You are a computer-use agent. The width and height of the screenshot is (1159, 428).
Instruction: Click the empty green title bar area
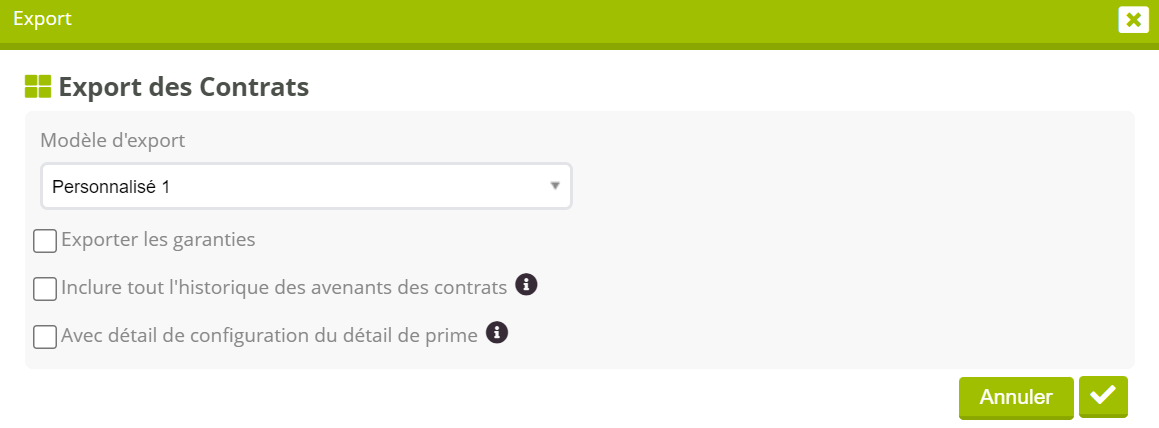(x=600, y=20)
